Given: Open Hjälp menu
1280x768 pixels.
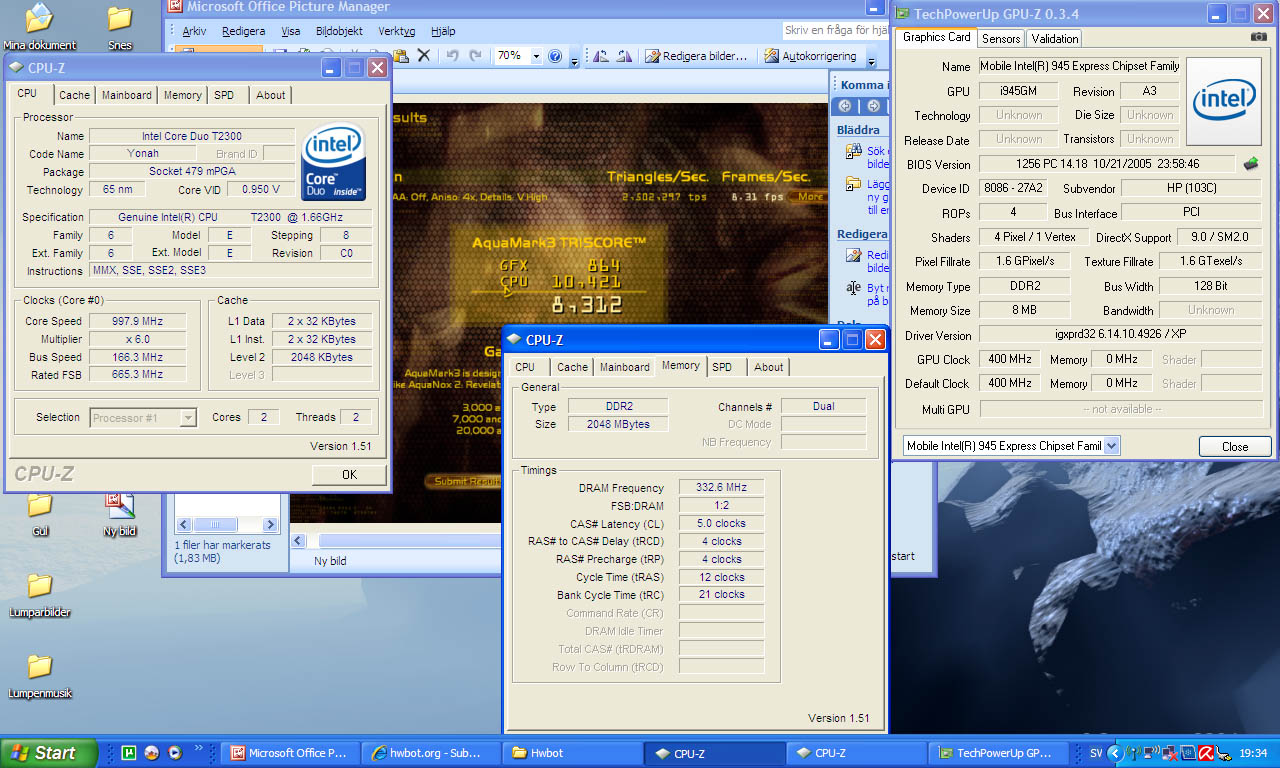Looking at the screenshot, I should 443,31.
